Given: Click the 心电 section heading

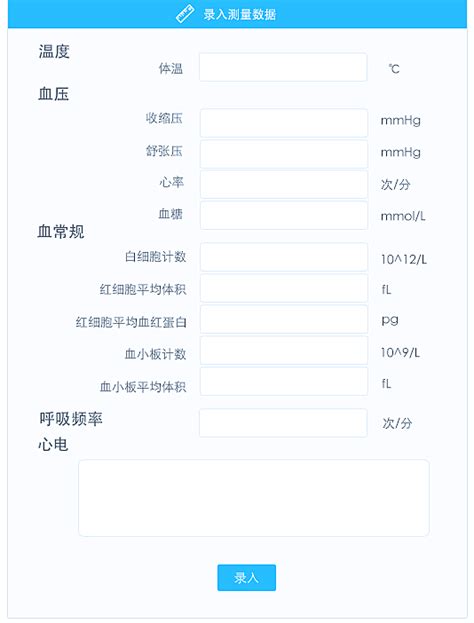Looking at the screenshot, I should click(53, 444).
